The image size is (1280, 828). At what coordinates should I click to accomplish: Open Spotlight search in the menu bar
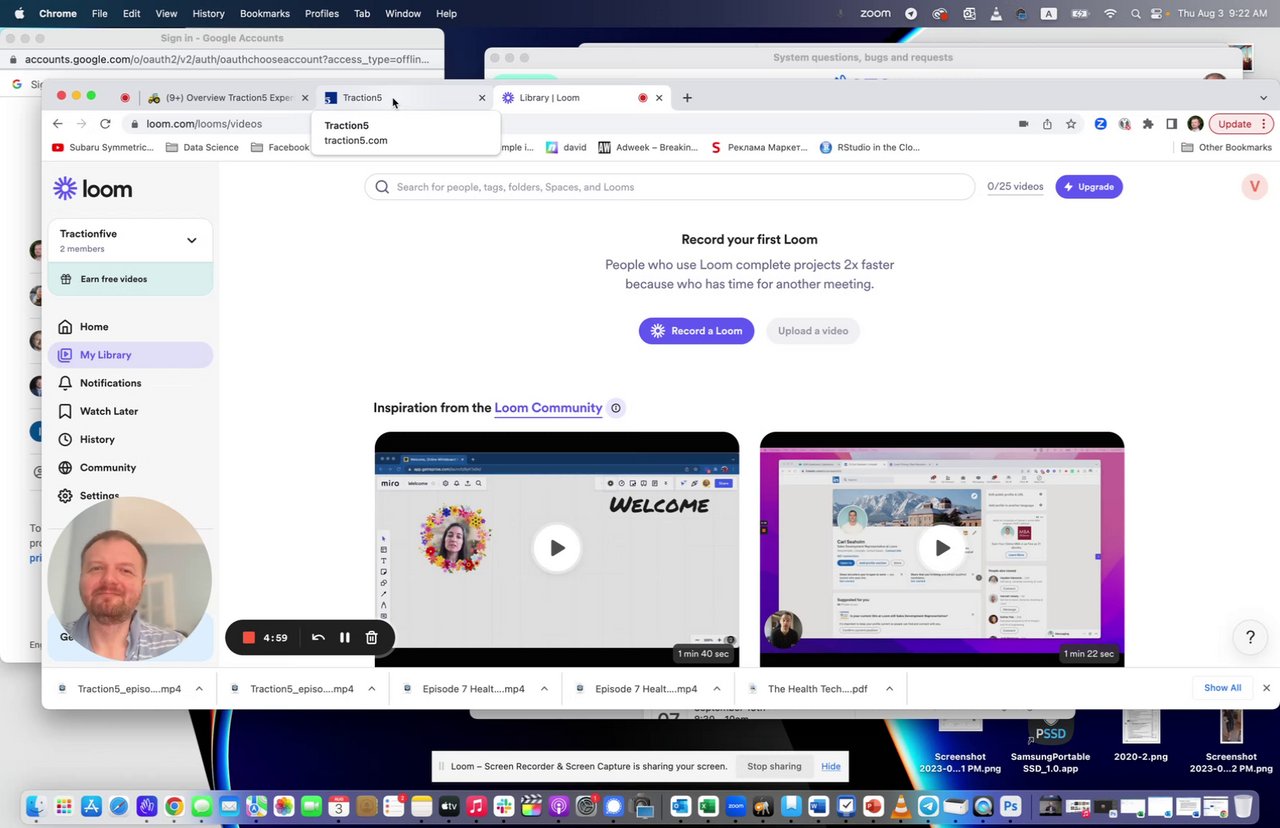click(x=1135, y=13)
